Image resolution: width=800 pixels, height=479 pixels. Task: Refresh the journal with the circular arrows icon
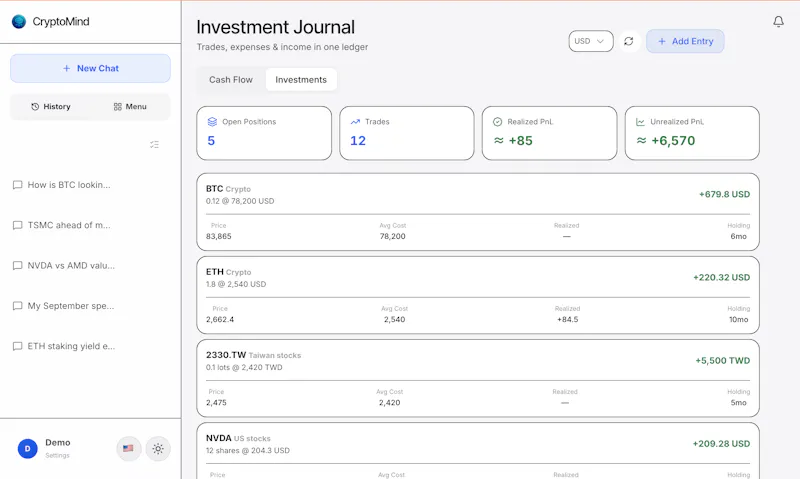coord(629,41)
